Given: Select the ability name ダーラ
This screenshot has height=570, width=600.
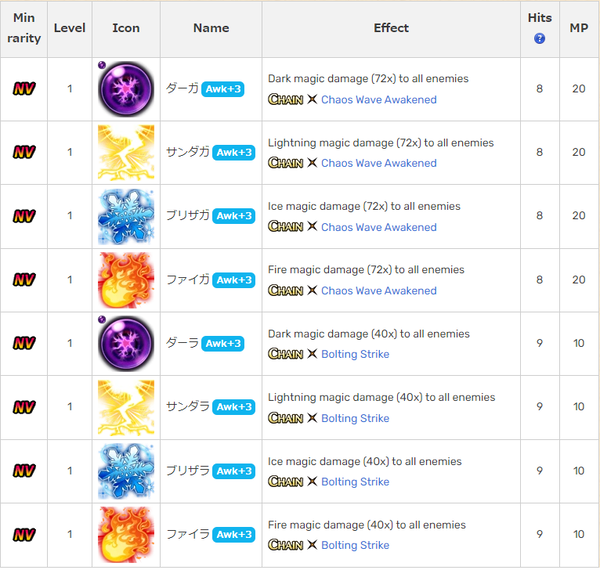Looking at the screenshot, I should pyautogui.click(x=182, y=343).
